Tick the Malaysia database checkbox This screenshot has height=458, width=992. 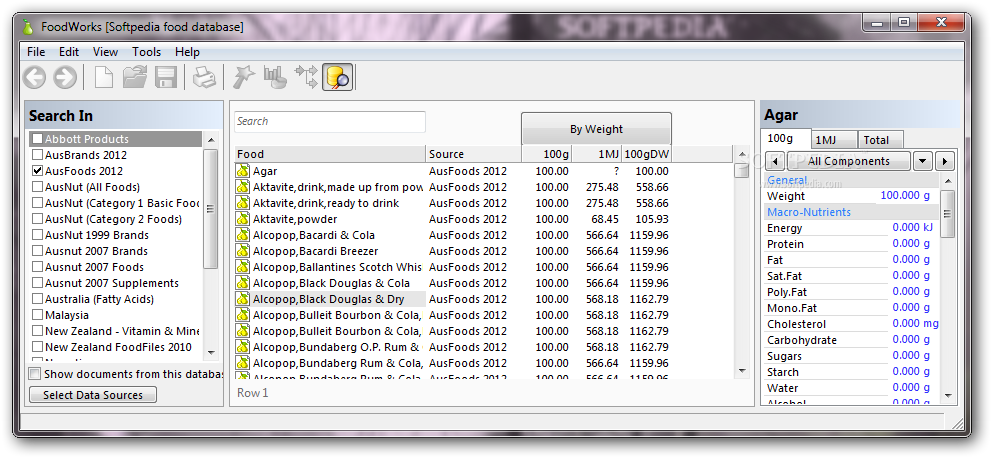(x=38, y=315)
